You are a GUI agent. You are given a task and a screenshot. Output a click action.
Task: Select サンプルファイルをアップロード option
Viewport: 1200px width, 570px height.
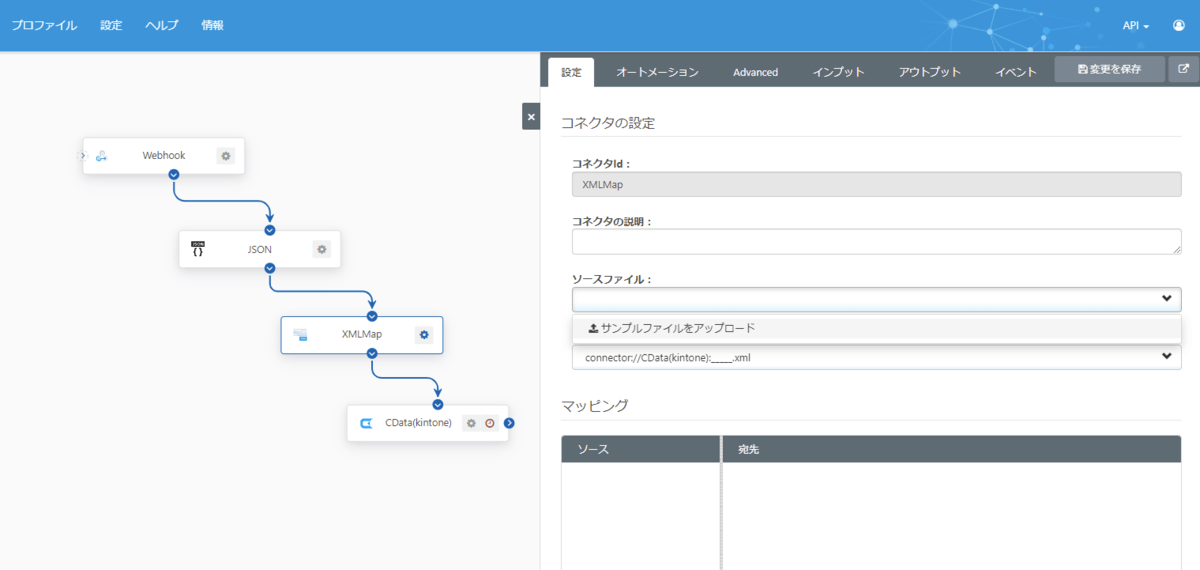672,328
